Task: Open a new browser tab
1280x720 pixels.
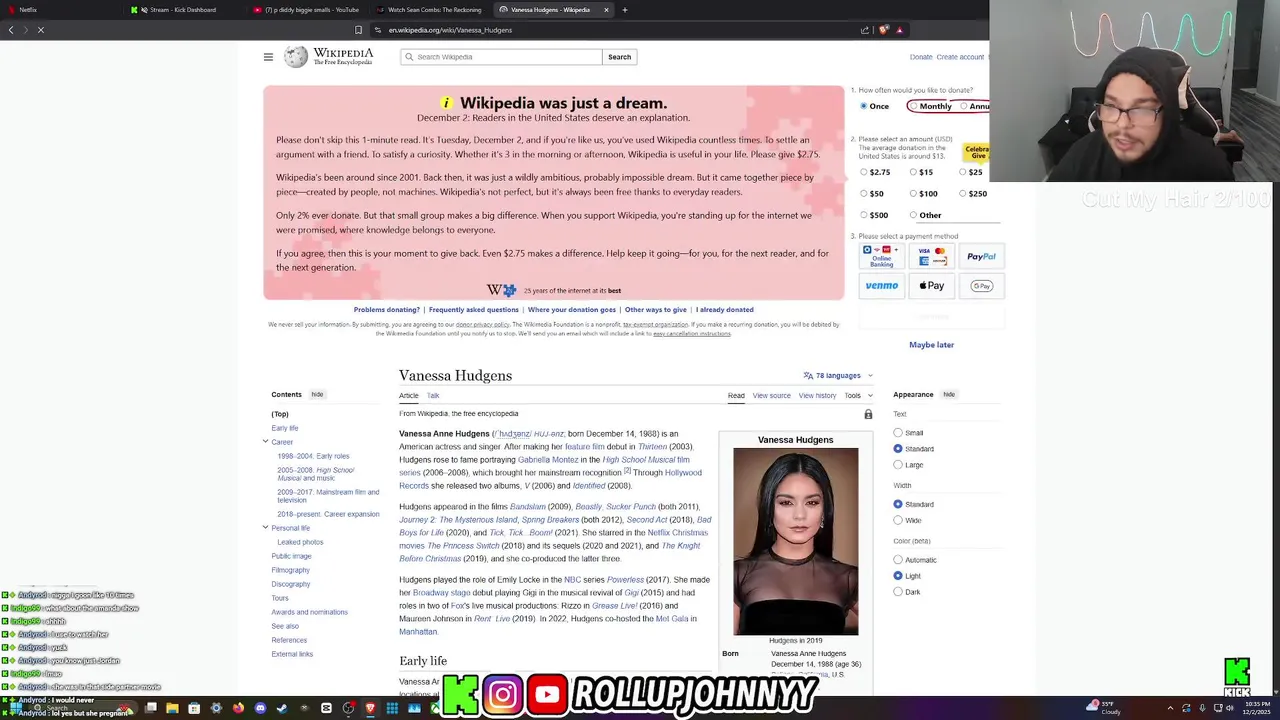Action: point(625,10)
